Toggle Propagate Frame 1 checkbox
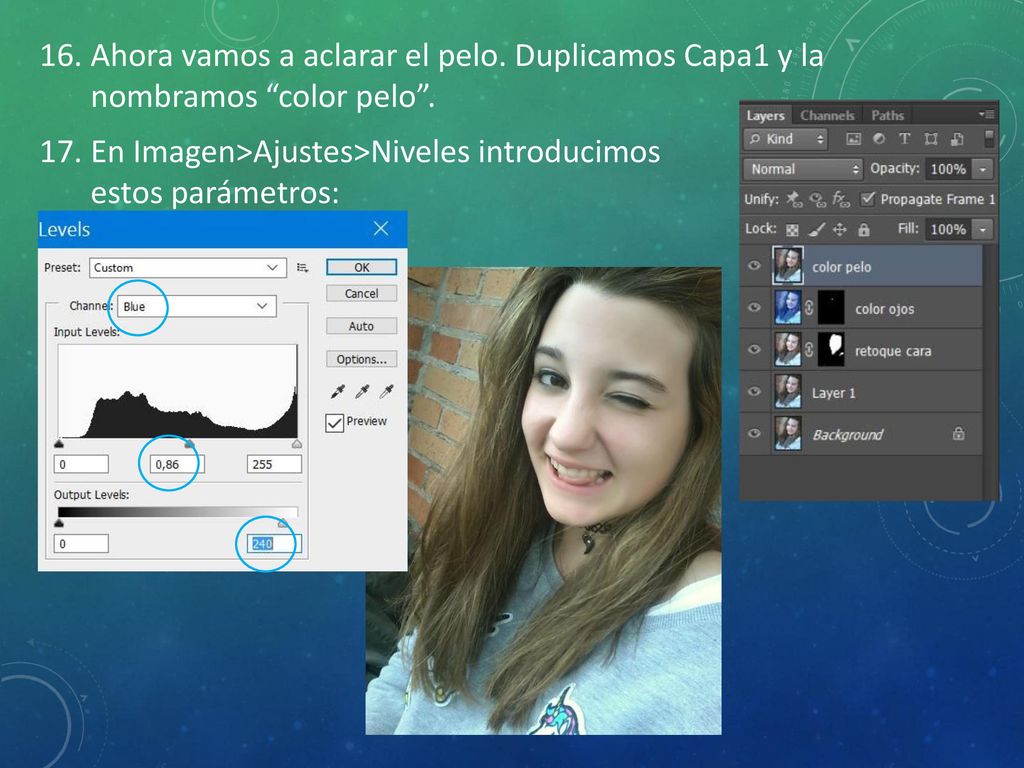Viewport: 1024px width, 768px height. (x=867, y=199)
